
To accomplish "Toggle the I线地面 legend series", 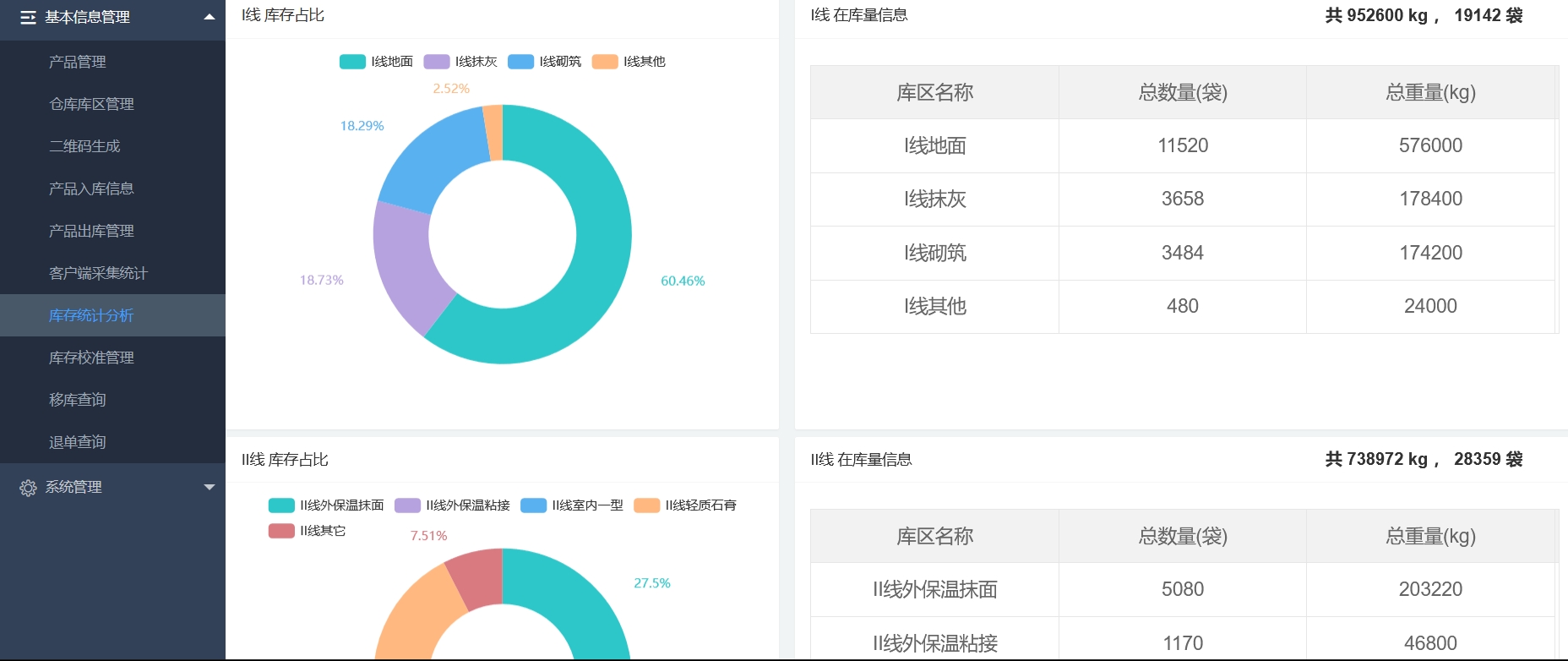I will pyautogui.click(x=352, y=62).
